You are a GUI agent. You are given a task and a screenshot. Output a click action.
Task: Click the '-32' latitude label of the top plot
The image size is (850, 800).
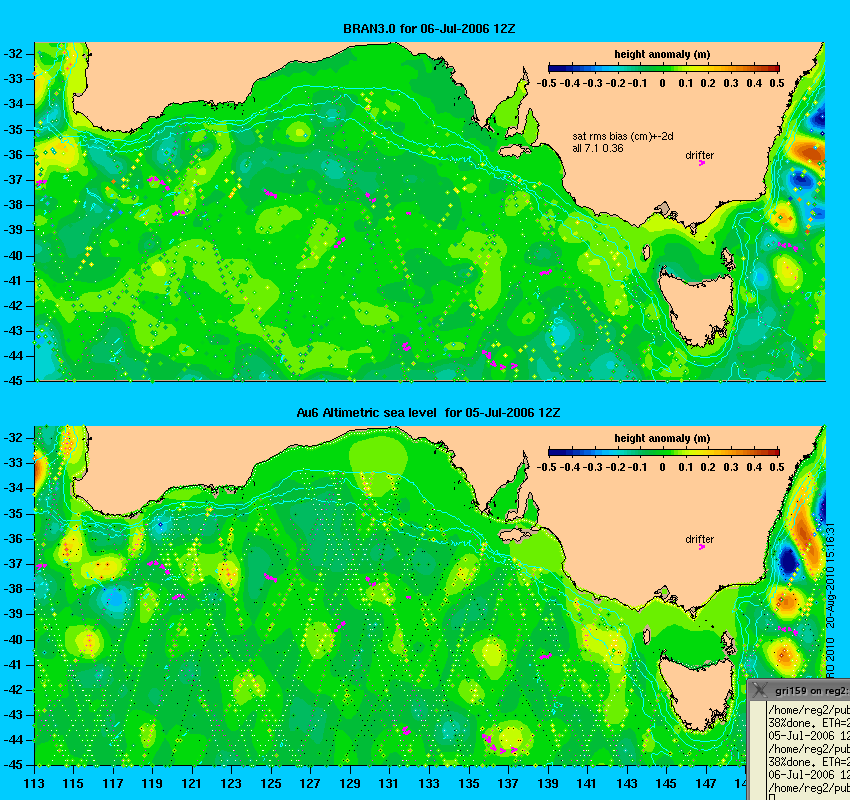pyautogui.click(x=14, y=54)
